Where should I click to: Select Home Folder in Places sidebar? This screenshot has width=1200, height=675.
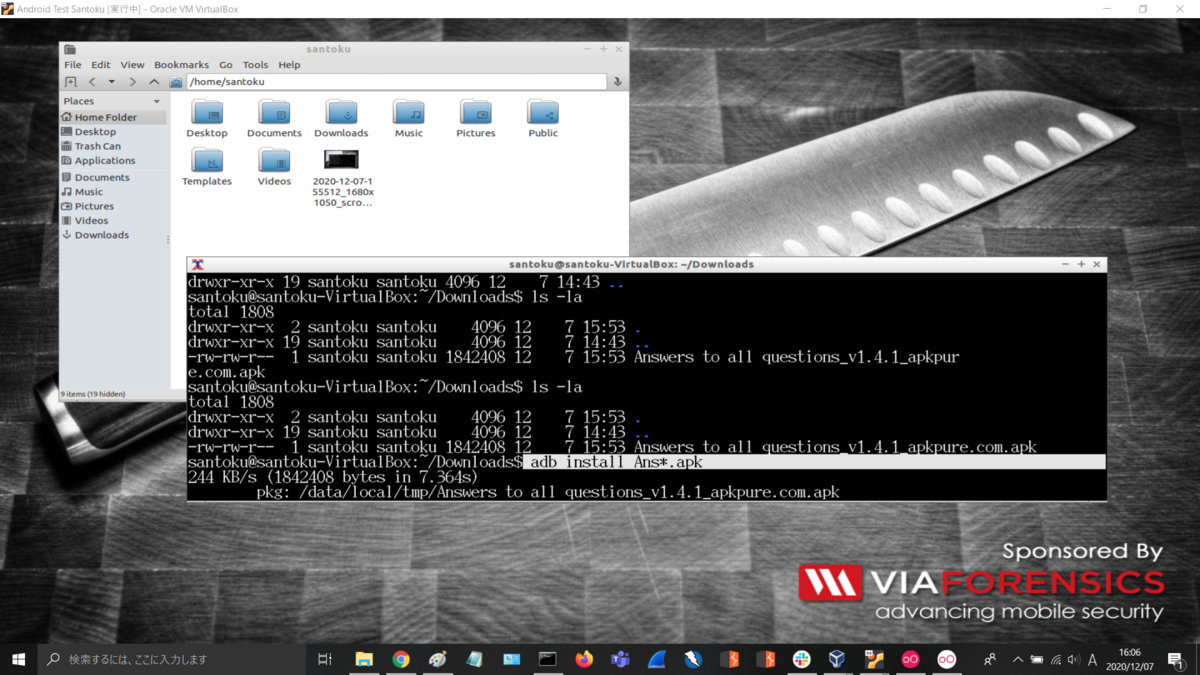point(113,117)
